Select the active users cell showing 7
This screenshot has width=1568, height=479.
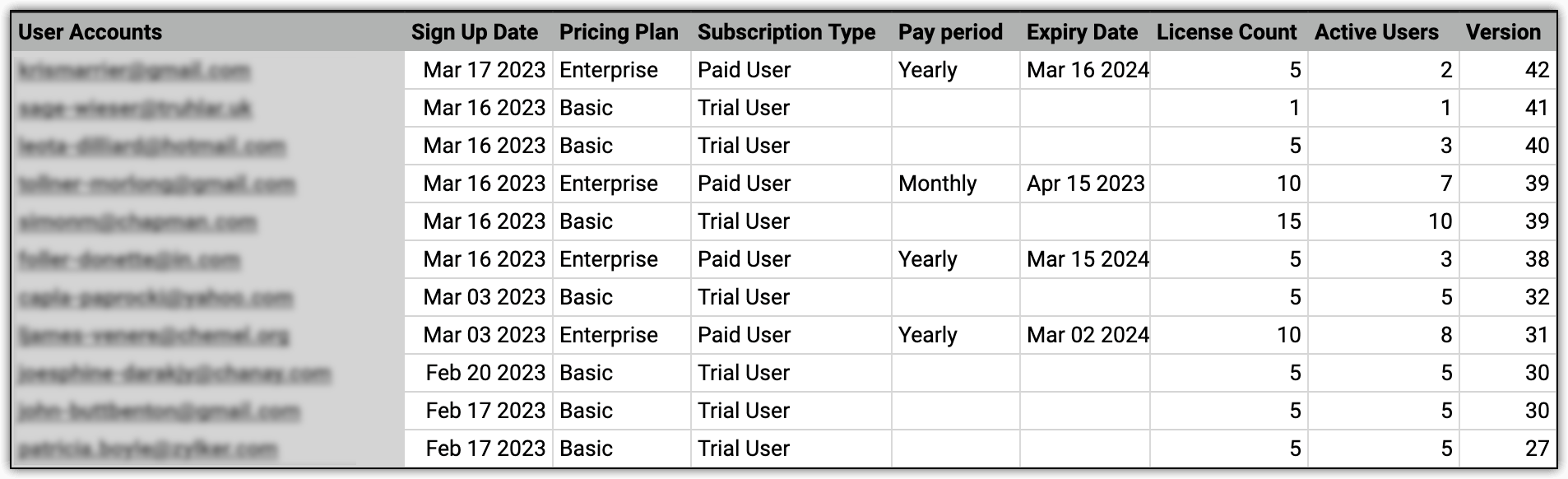coord(1445,184)
